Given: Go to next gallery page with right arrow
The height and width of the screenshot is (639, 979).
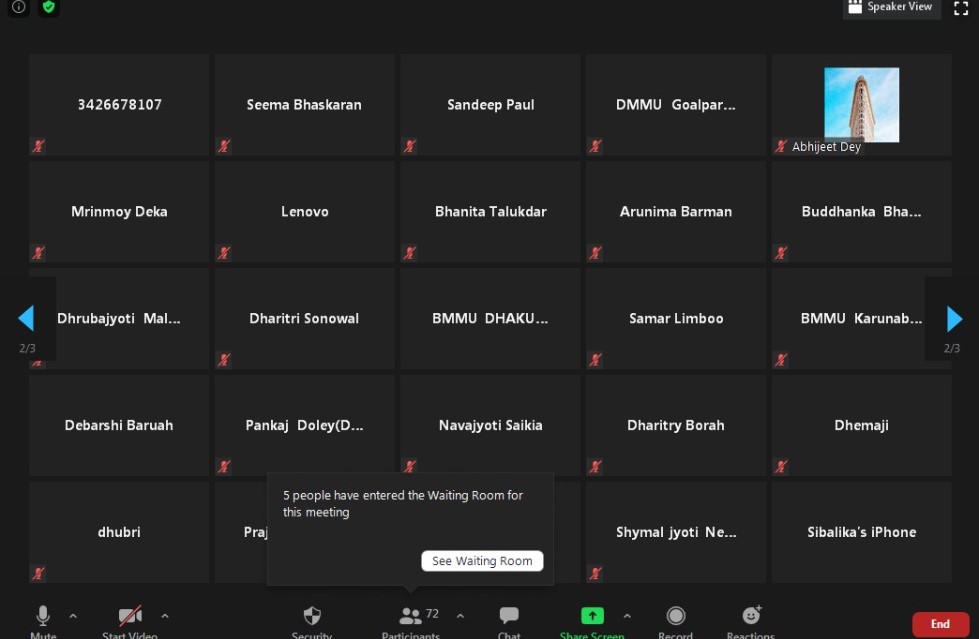Looking at the screenshot, I should (x=954, y=319).
